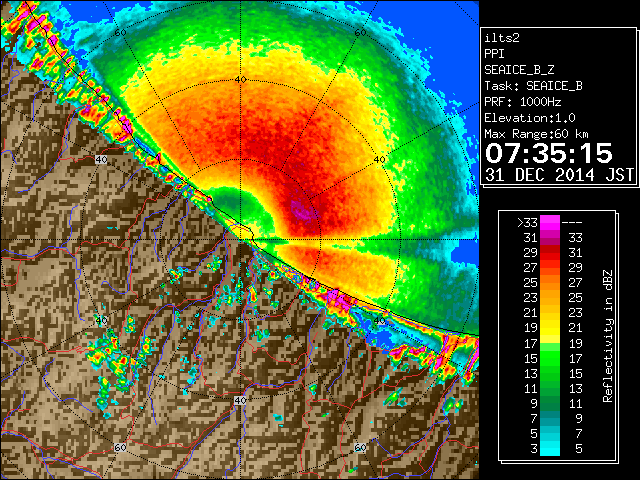Pick the yellow 19–21 dBZ legend swatch
This screenshot has height=480, width=640.
[x=550, y=328]
